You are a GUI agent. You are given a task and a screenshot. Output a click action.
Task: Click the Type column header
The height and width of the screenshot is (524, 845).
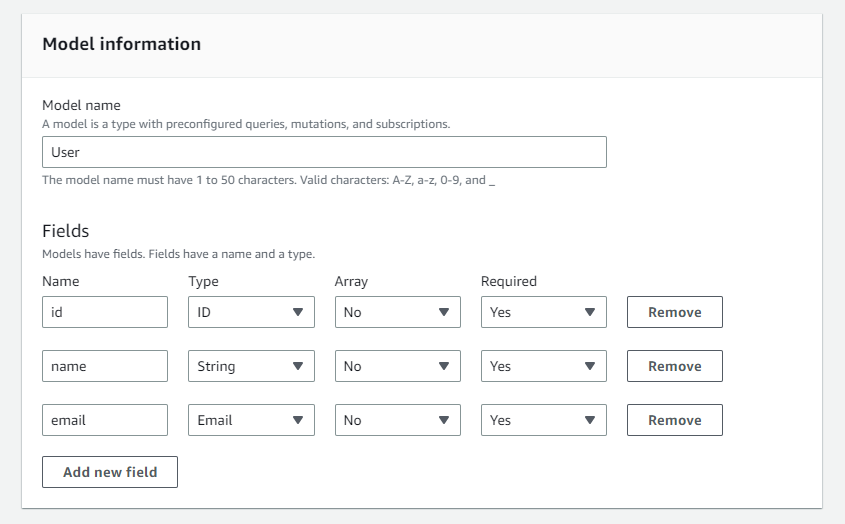pyautogui.click(x=203, y=281)
